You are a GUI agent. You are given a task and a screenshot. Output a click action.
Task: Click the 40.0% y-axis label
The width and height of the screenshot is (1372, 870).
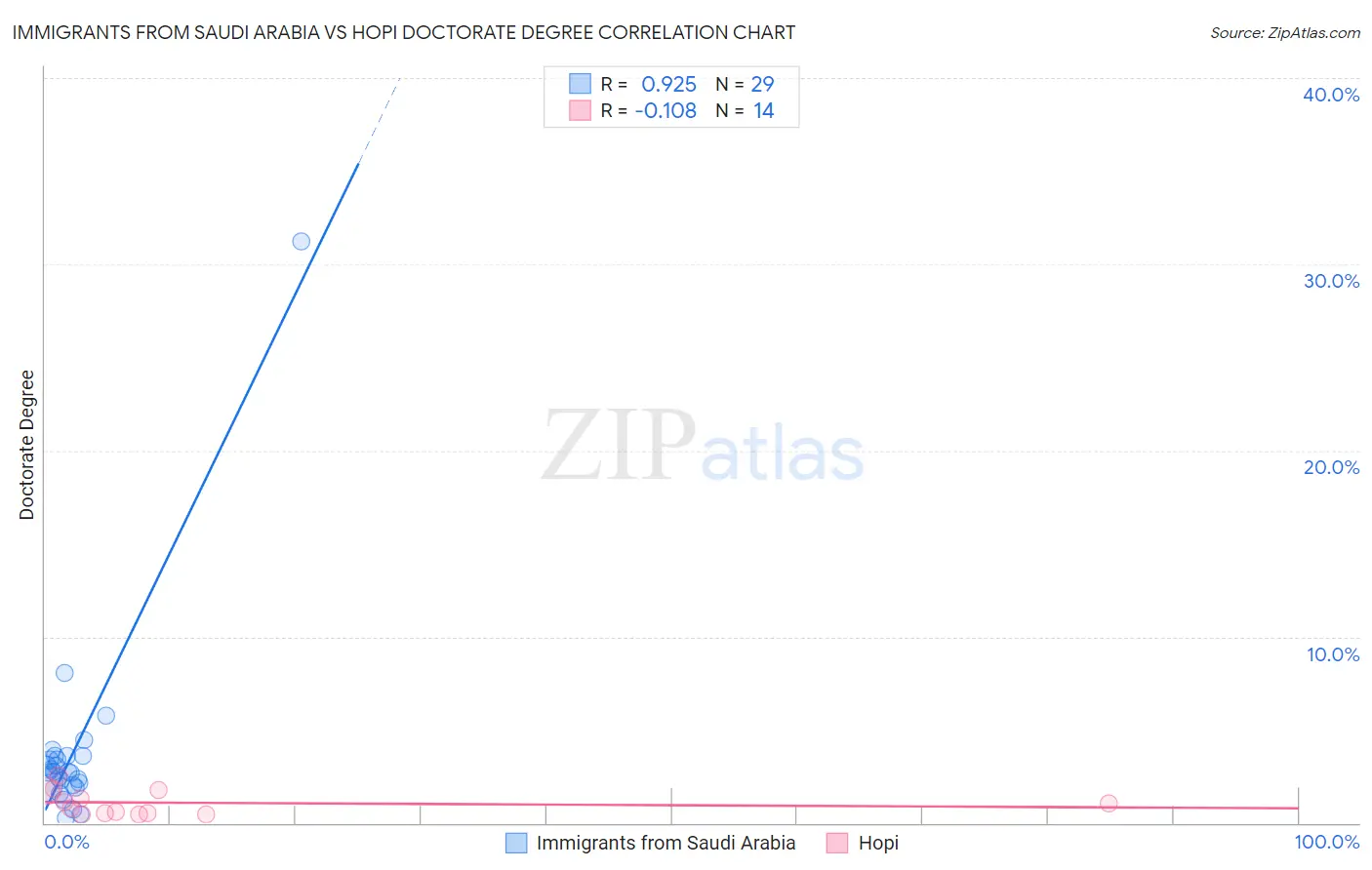point(1331,95)
